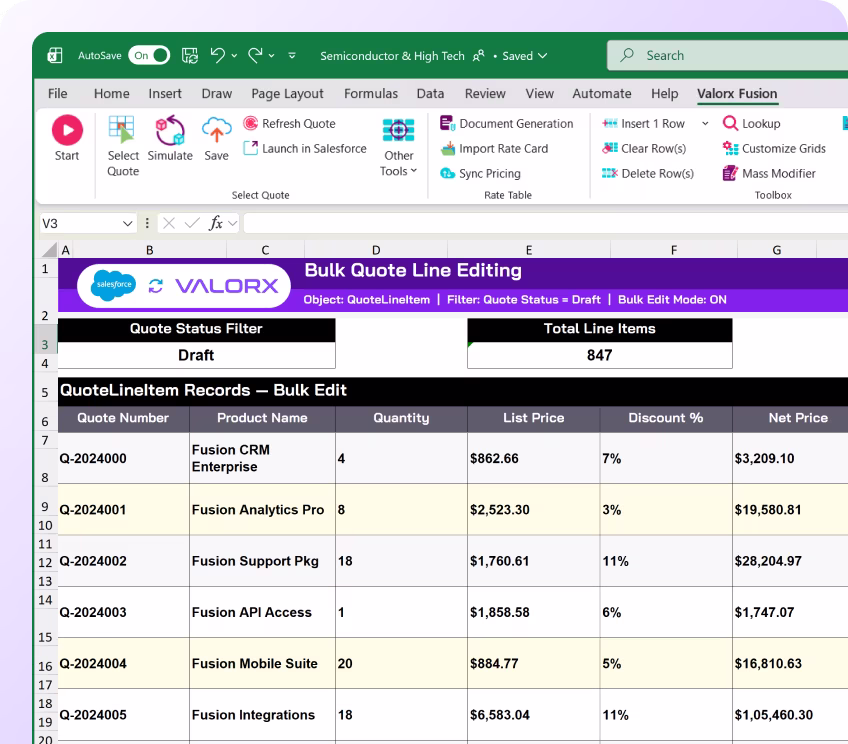Switch to the Review tab
This screenshot has width=848, height=744.
click(485, 94)
